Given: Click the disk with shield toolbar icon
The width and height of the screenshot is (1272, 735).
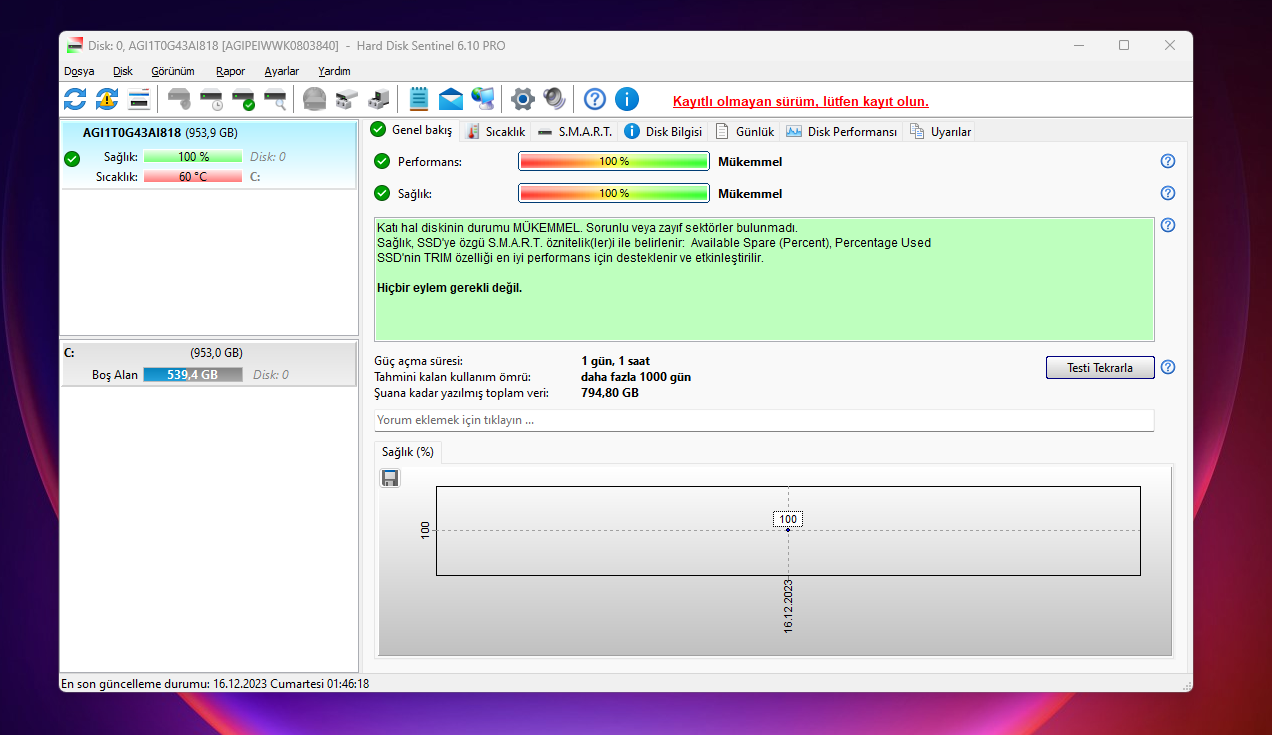Looking at the screenshot, I should tap(179, 99).
